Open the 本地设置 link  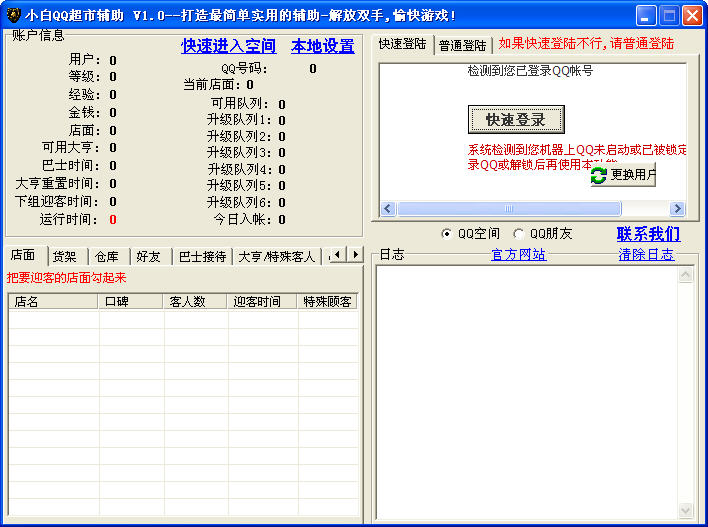(x=323, y=46)
